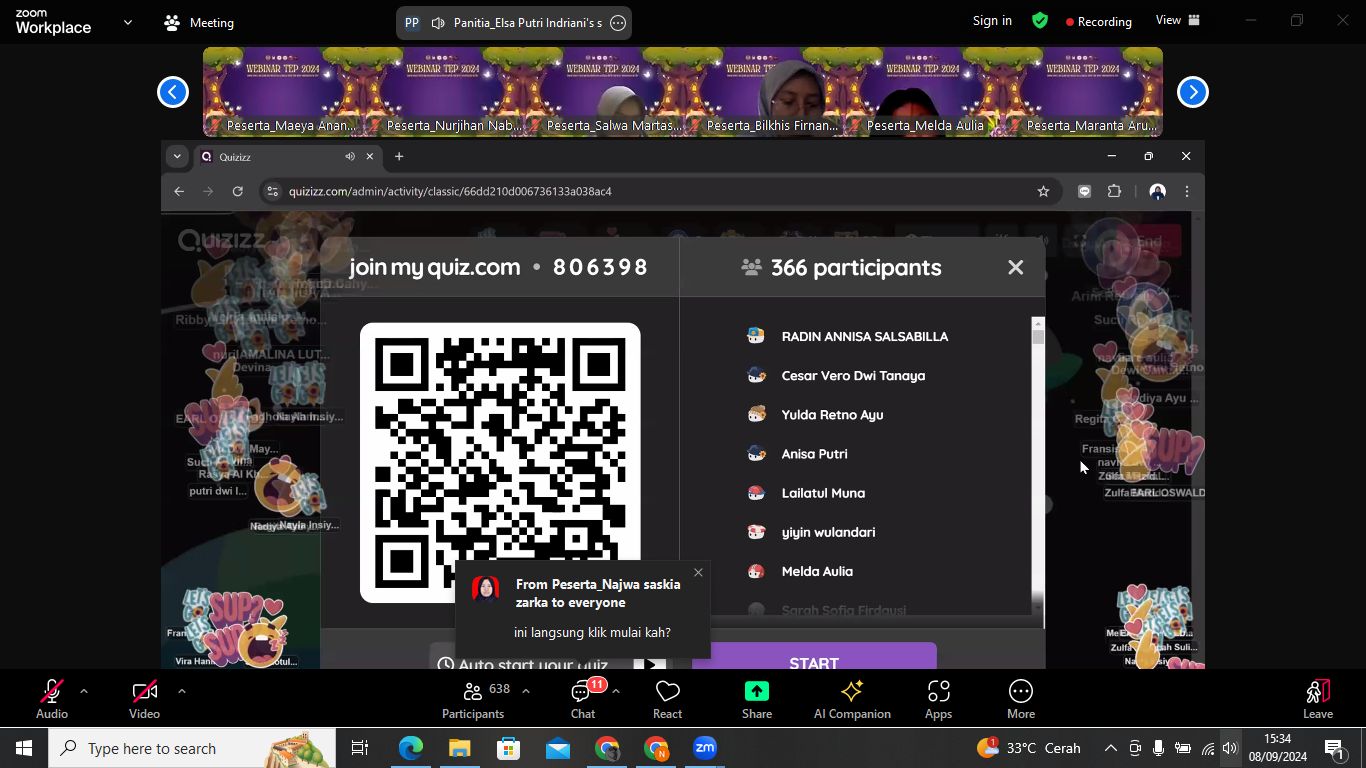Open the Chrome three-dot menu
Viewport: 1366px width, 768px height.
pos(1187,191)
